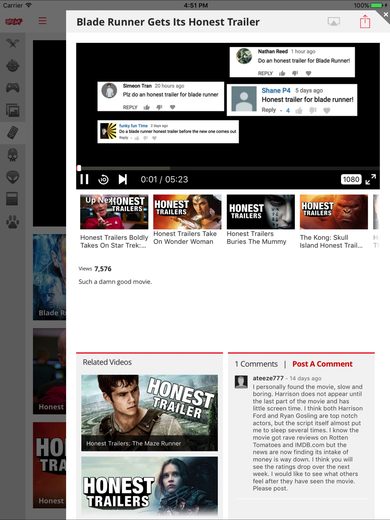
Task: Enter fullscreen mode on the video
Action: (x=370, y=179)
